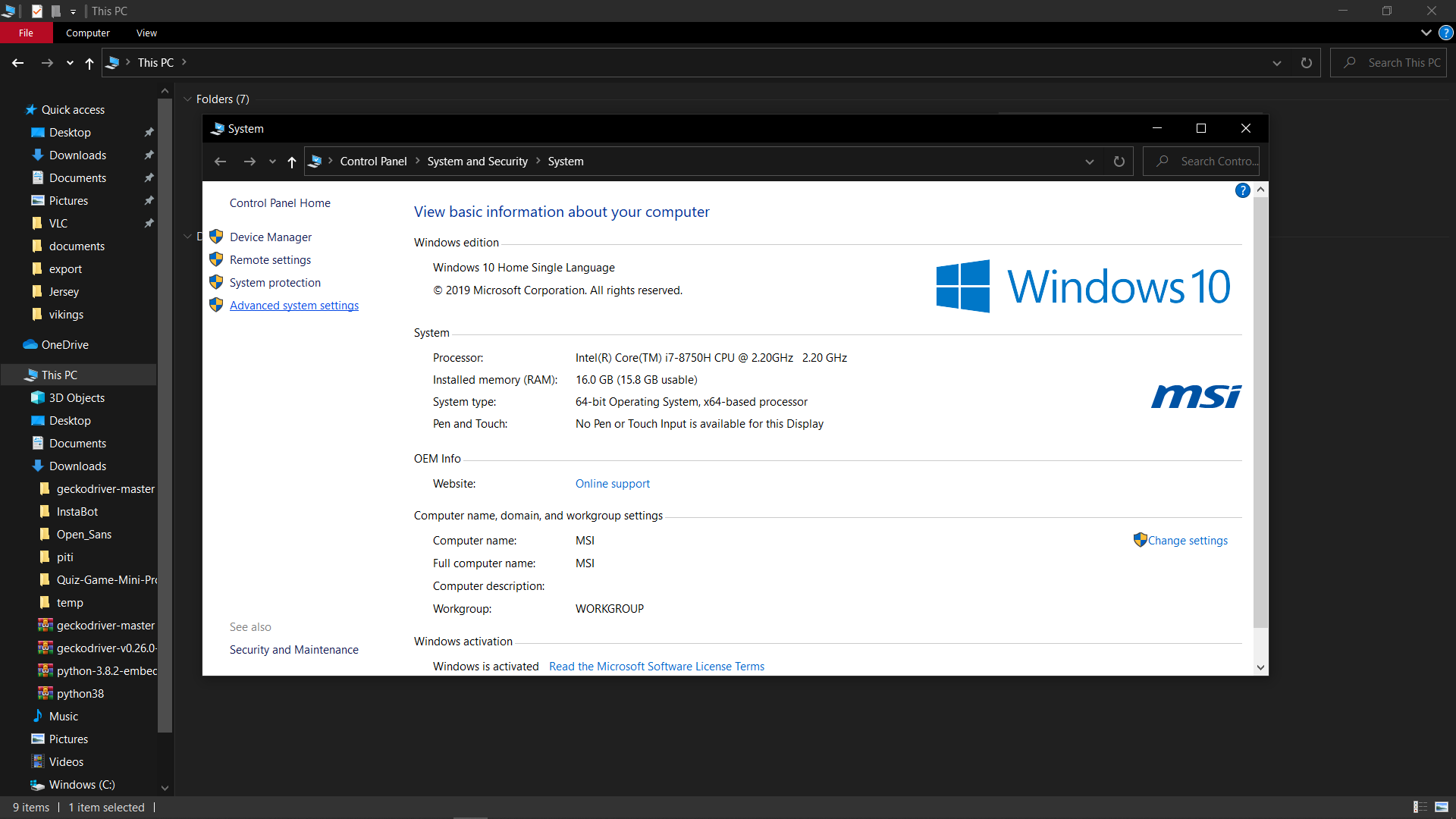Click the help question mark in System window
The width and height of the screenshot is (1456, 819).
1242,190
